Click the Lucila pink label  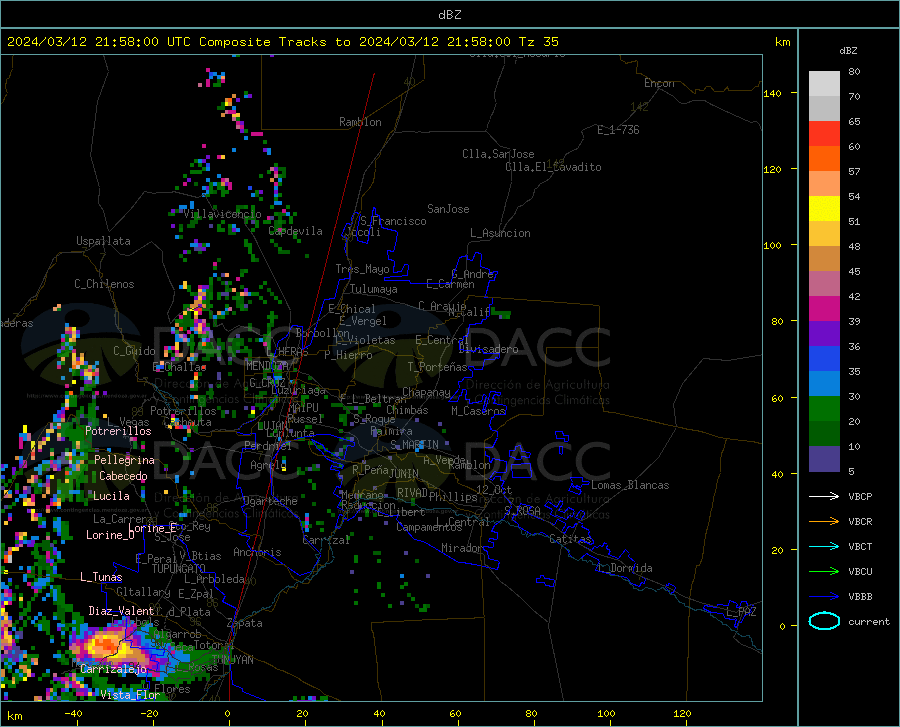pyautogui.click(x=111, y=496)
